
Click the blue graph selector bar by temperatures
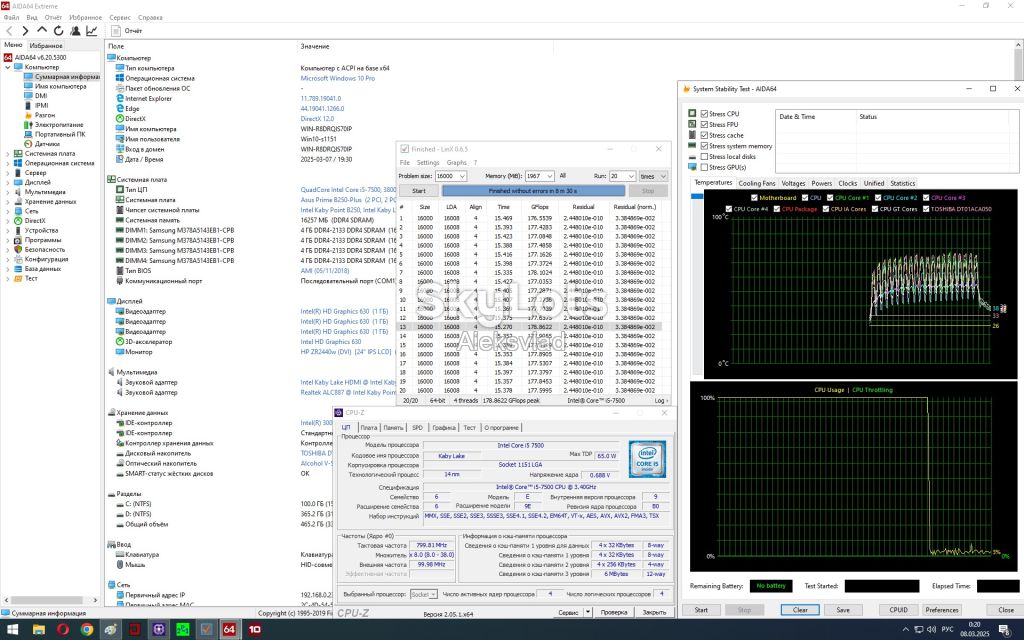[696, 196]
